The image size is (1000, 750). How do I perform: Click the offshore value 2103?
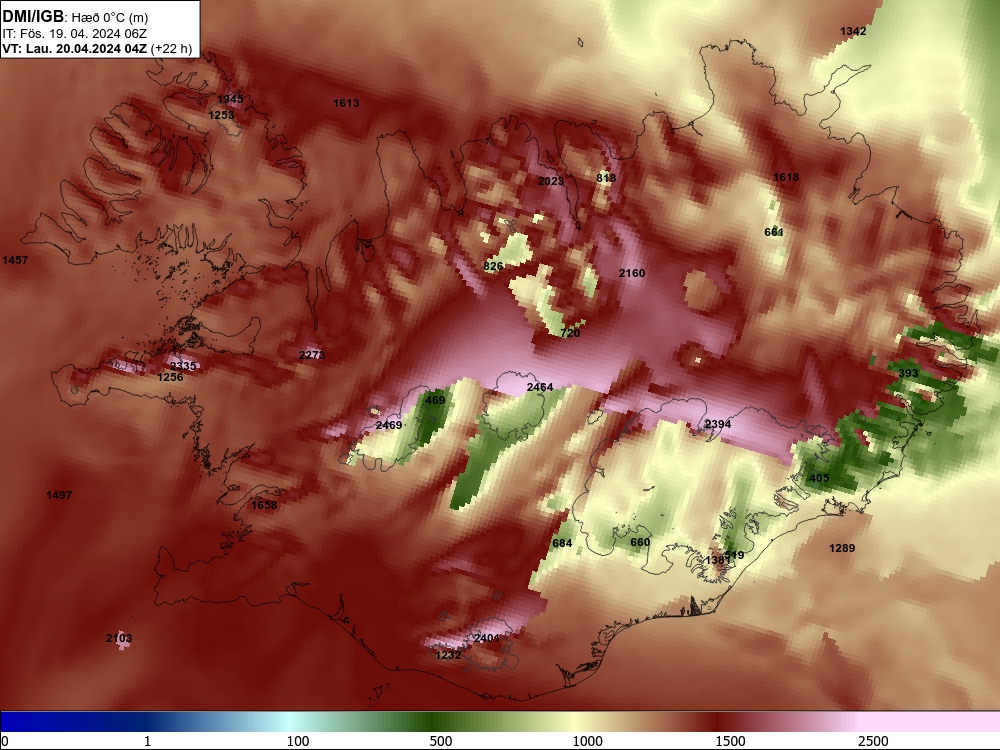(119, 638)
